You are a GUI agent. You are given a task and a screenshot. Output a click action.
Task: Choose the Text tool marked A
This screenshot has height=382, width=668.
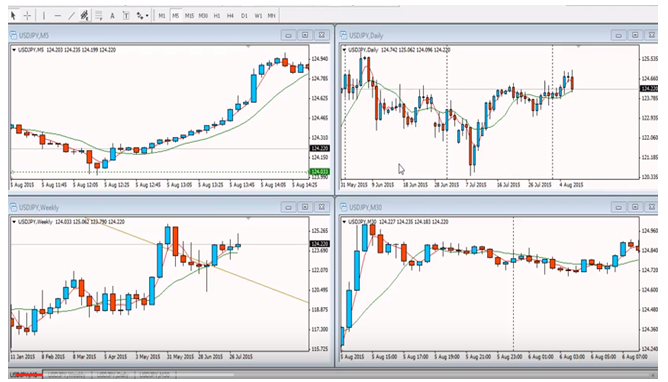tap(112, 16)
